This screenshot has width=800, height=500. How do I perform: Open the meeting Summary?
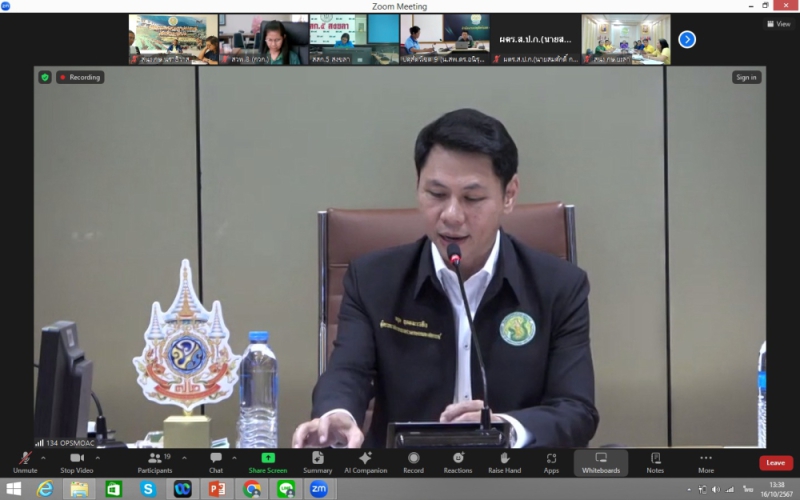(x=317, y=459)
